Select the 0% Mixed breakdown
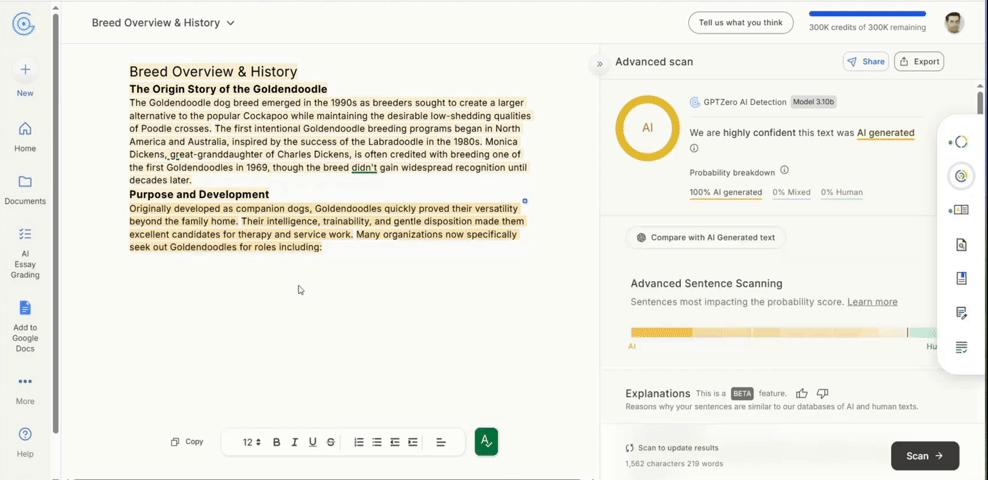Viewport: 988px width, 480px height. point(791,193)
